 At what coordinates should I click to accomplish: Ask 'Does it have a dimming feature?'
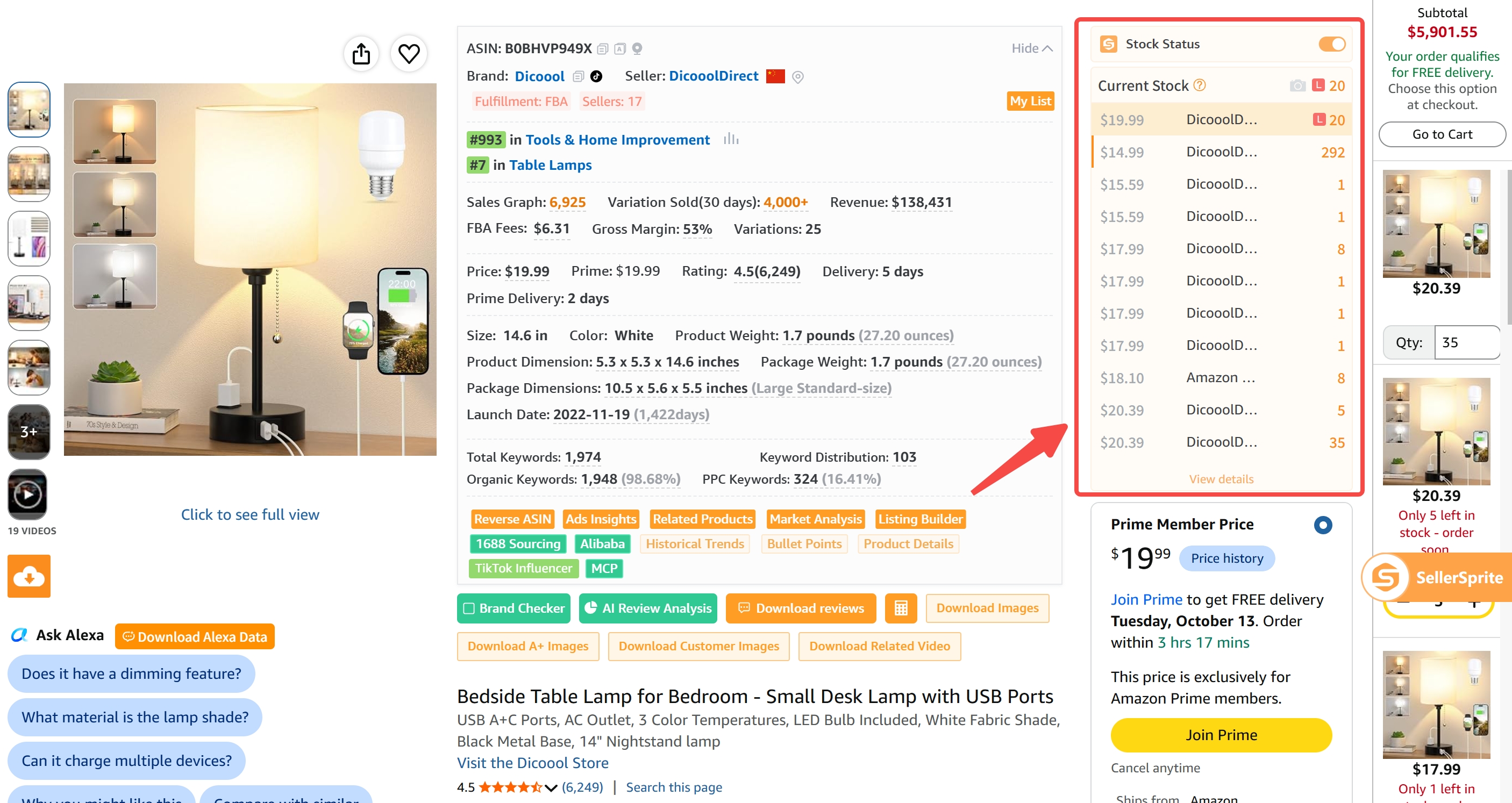pos(132,673)
